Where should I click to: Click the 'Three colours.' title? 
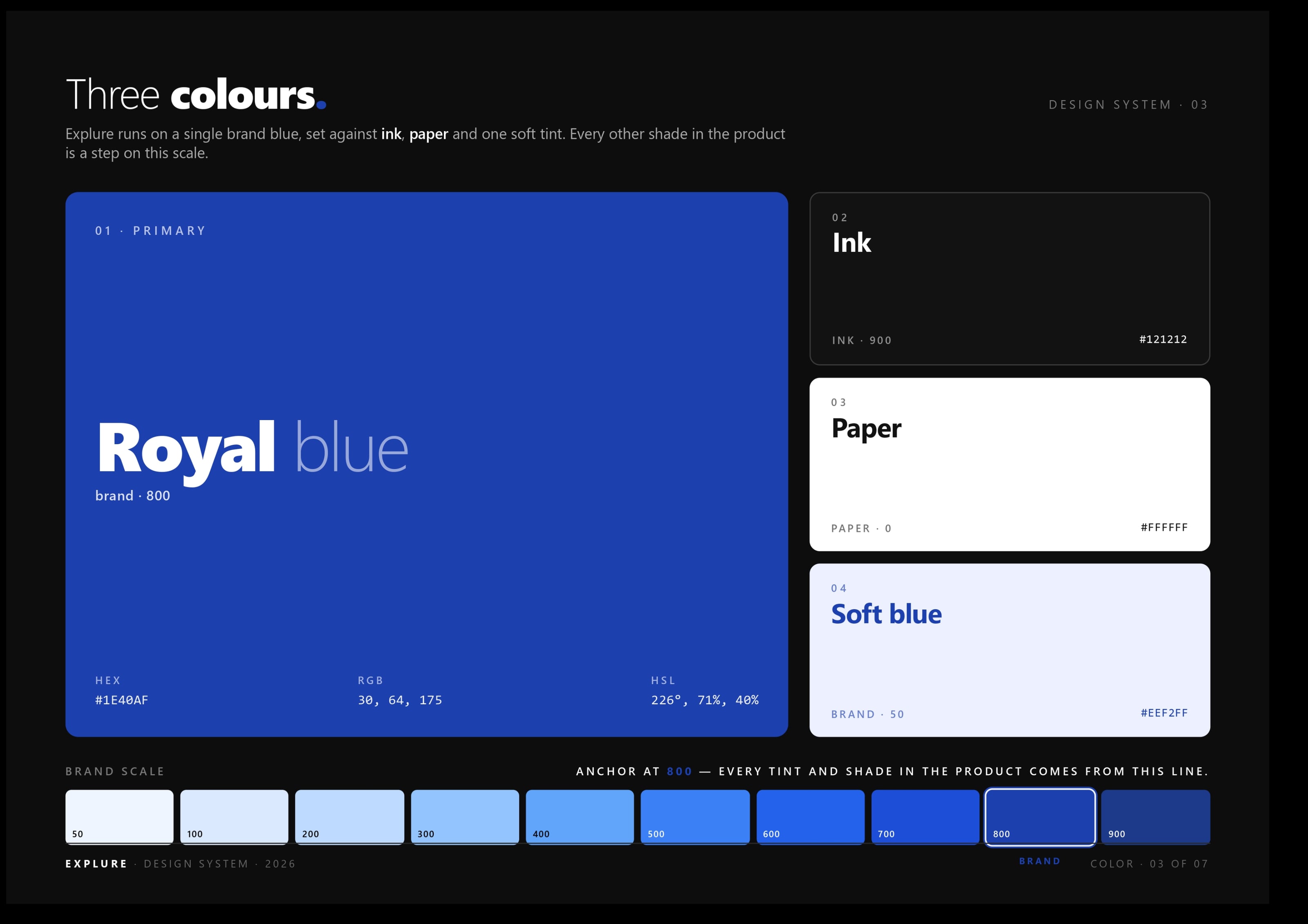coord(196,94)
